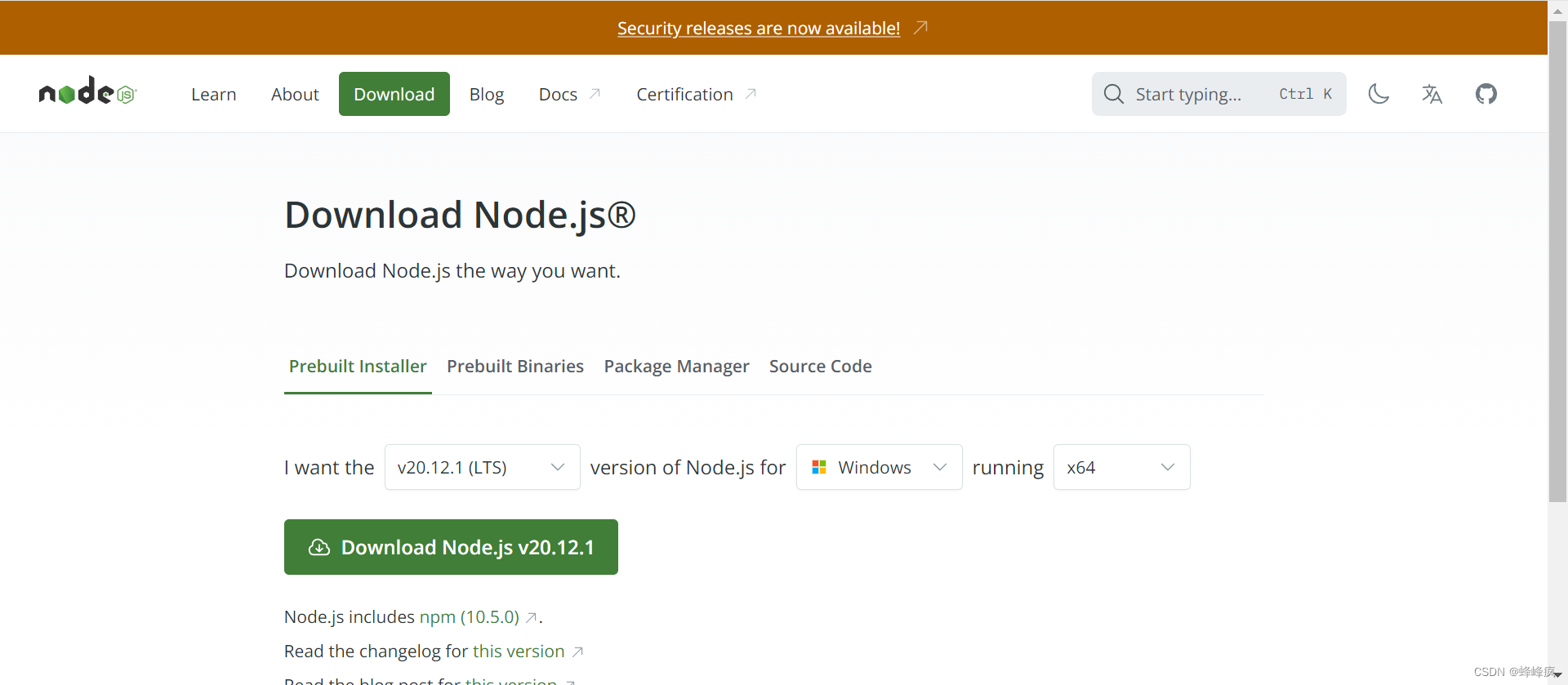
Task: Open Certification link
Action: point(684,94)
